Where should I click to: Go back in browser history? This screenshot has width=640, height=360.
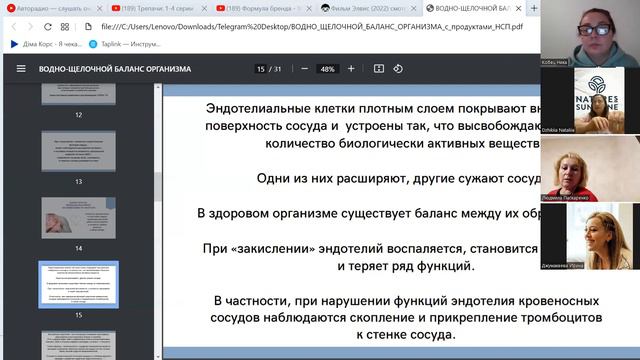pos(14,27)
